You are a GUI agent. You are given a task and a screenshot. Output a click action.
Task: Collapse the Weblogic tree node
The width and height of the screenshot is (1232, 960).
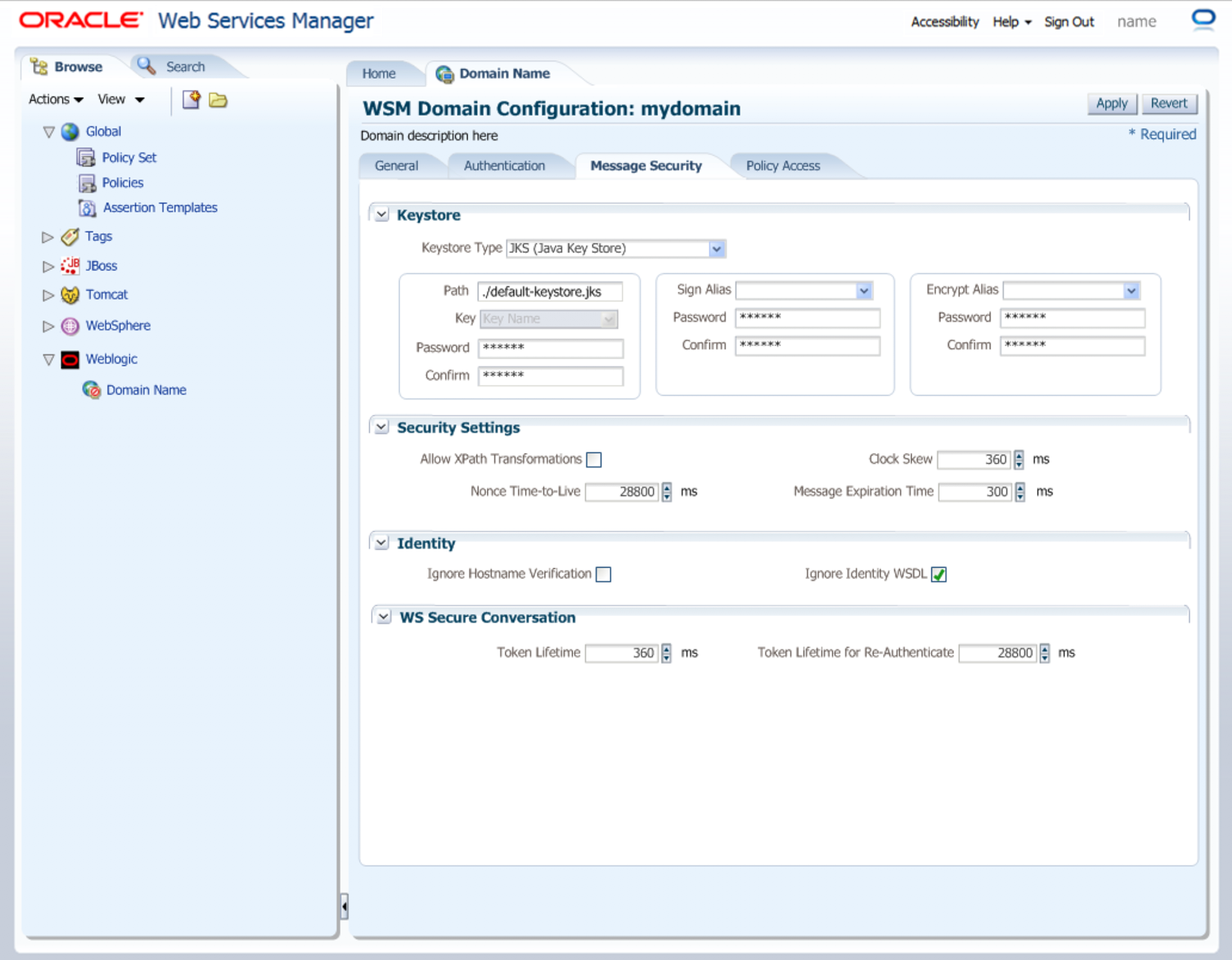coord(48,360)
